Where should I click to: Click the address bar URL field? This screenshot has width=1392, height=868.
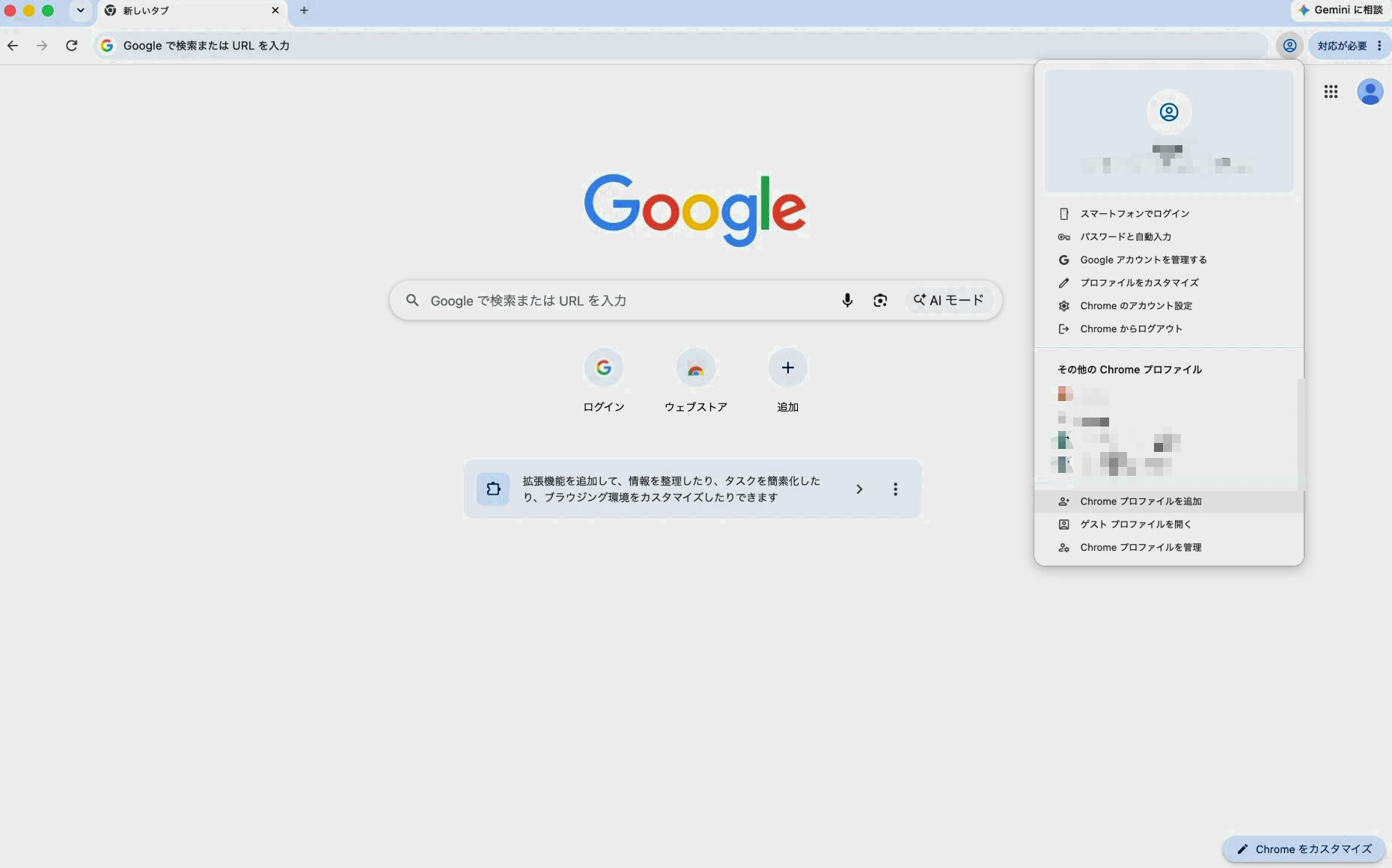pos(681,46)
